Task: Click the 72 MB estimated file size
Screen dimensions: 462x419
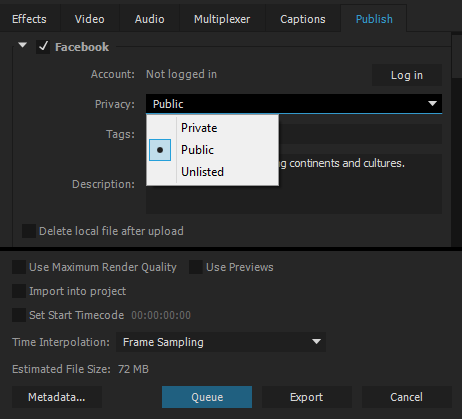Action: (x=133, y=369)
